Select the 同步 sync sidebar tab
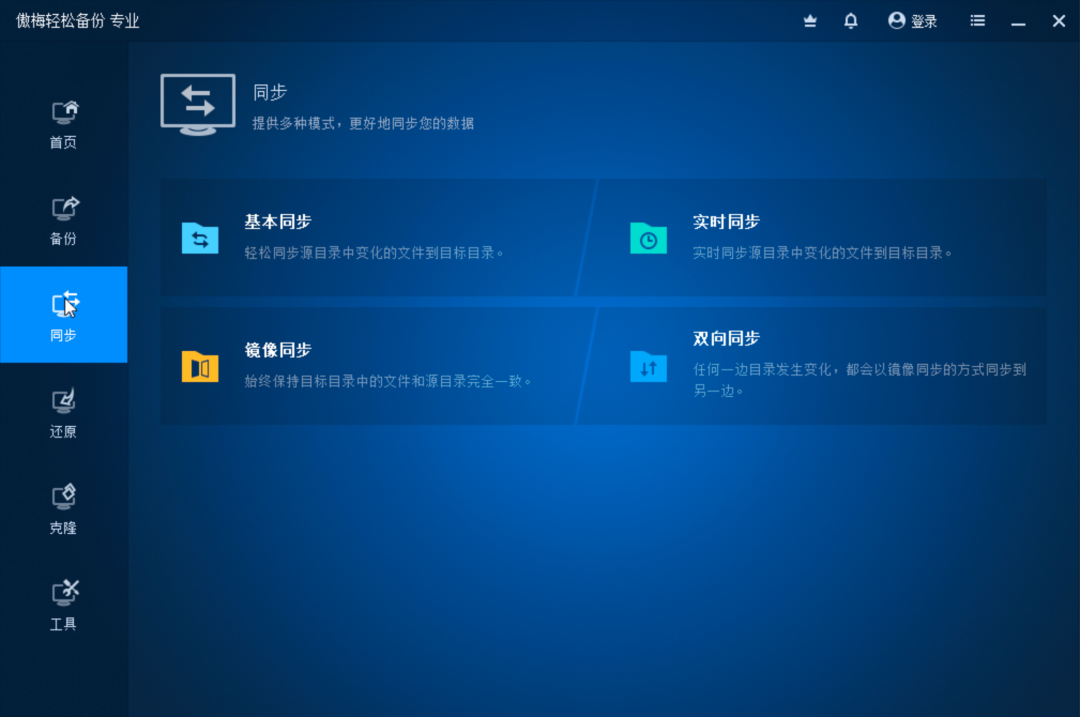This screenshot has height=717, width=1080. (63, 315)
